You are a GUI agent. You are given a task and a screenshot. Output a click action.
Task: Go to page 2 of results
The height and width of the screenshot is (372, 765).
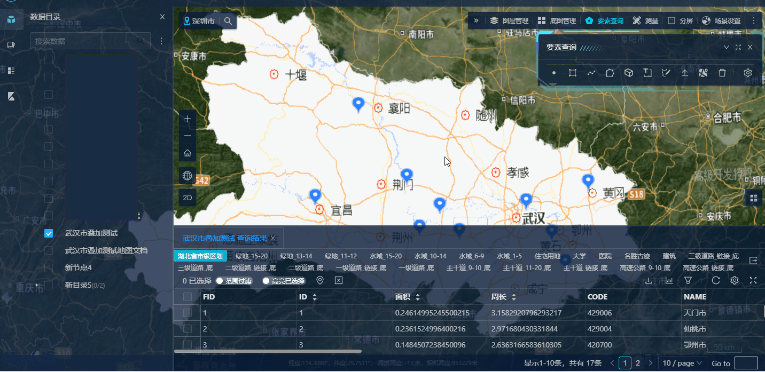638,363
